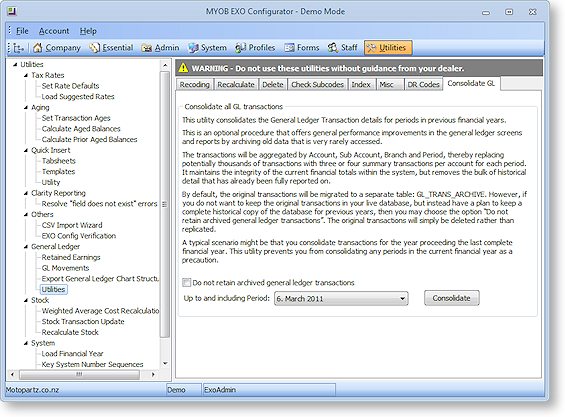
Task: Select Export General Ledger Chart Structure item
Action: [100, 279]
